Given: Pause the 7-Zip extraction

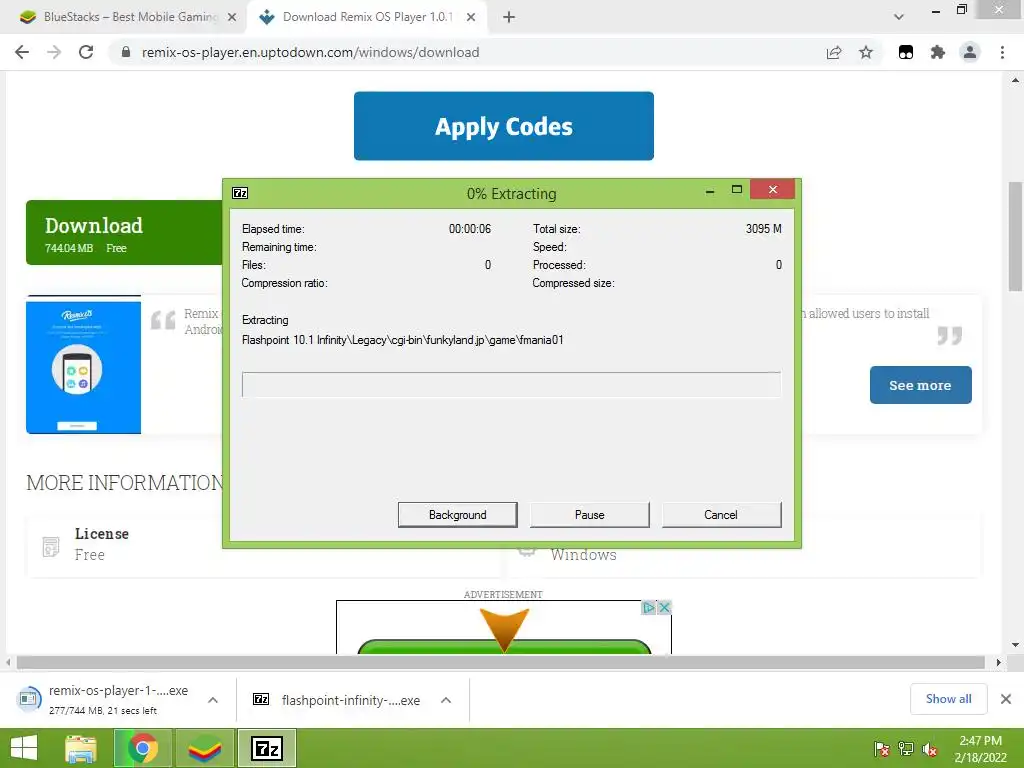Looking at the screenshot, I should click(589, 515).
